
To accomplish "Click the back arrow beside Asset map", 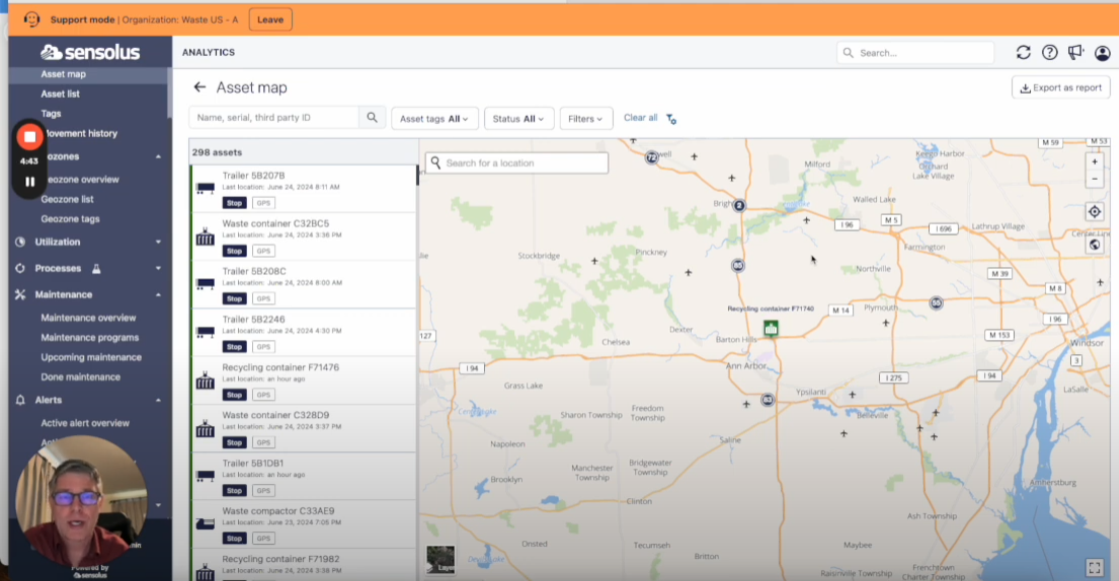I will tap(200, 88).
